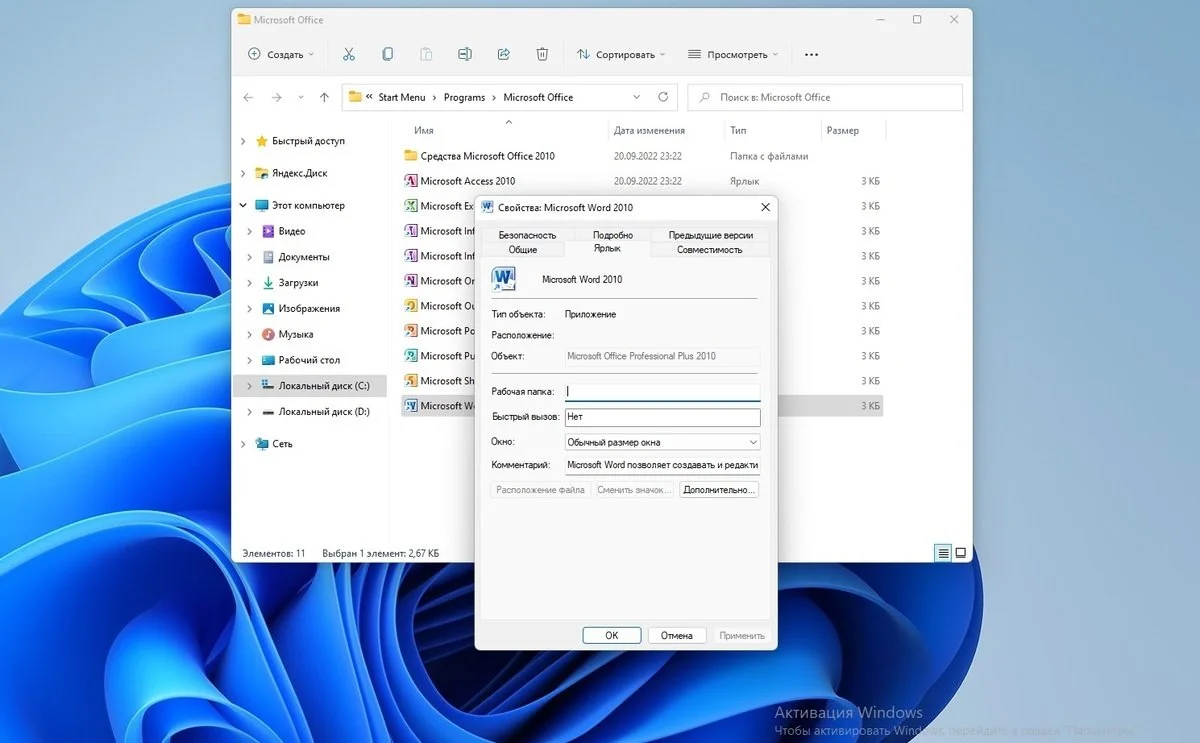Click the Отмена button

click(677, 635)
